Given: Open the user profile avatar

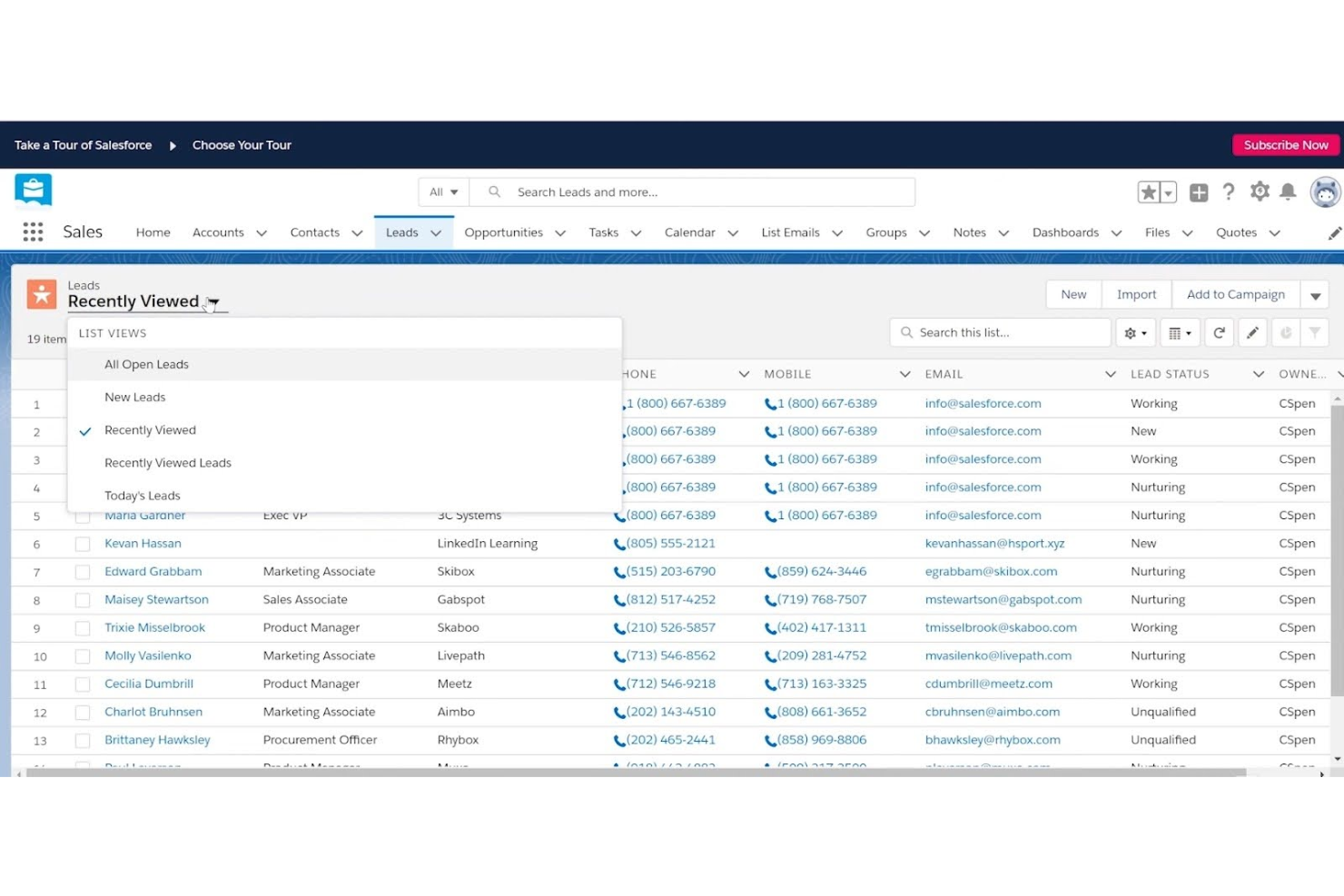Looking at the screenshot, I should (1326, 192).
